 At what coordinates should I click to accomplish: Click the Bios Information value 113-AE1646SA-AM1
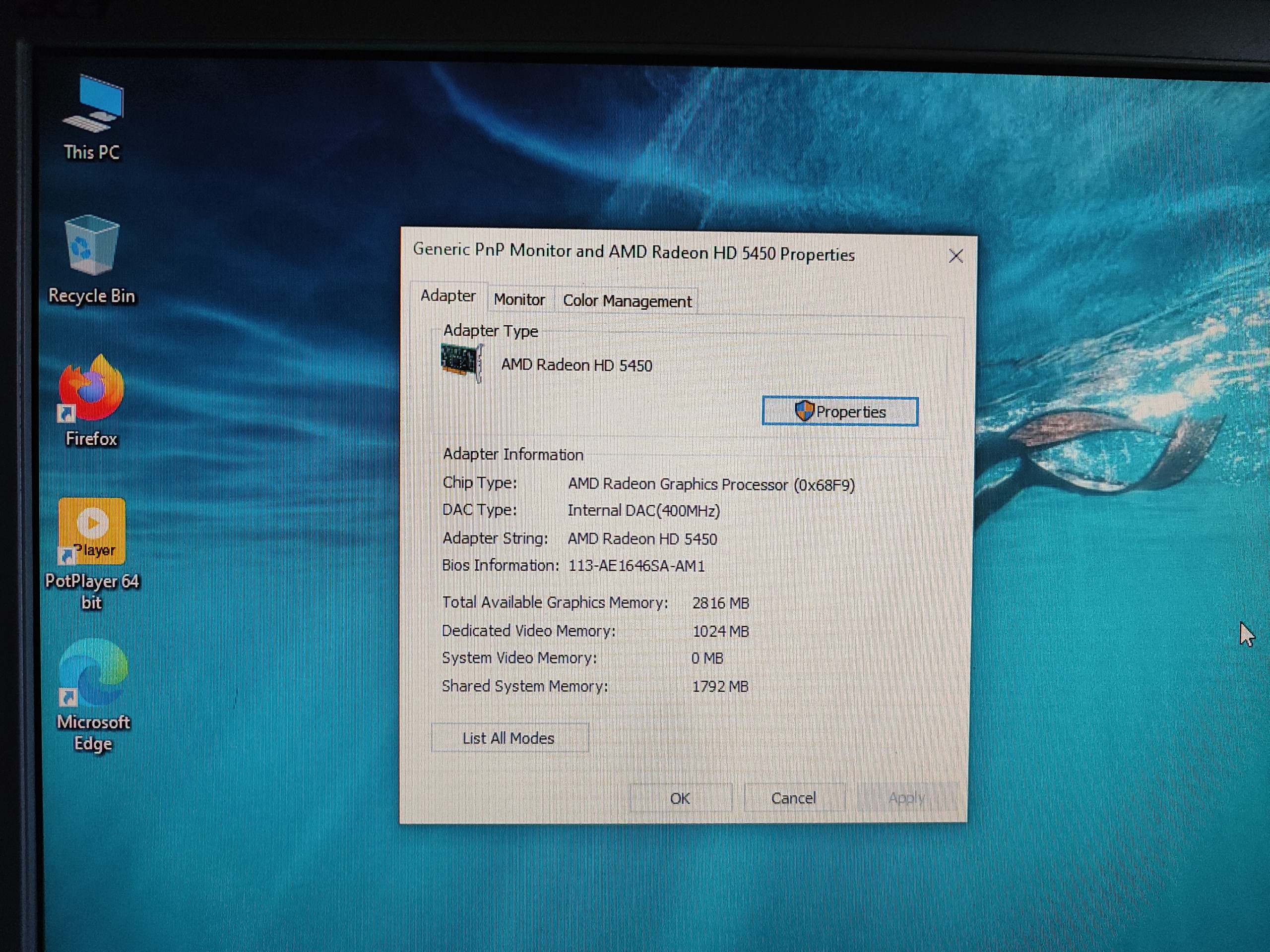(x=636, y=566)
